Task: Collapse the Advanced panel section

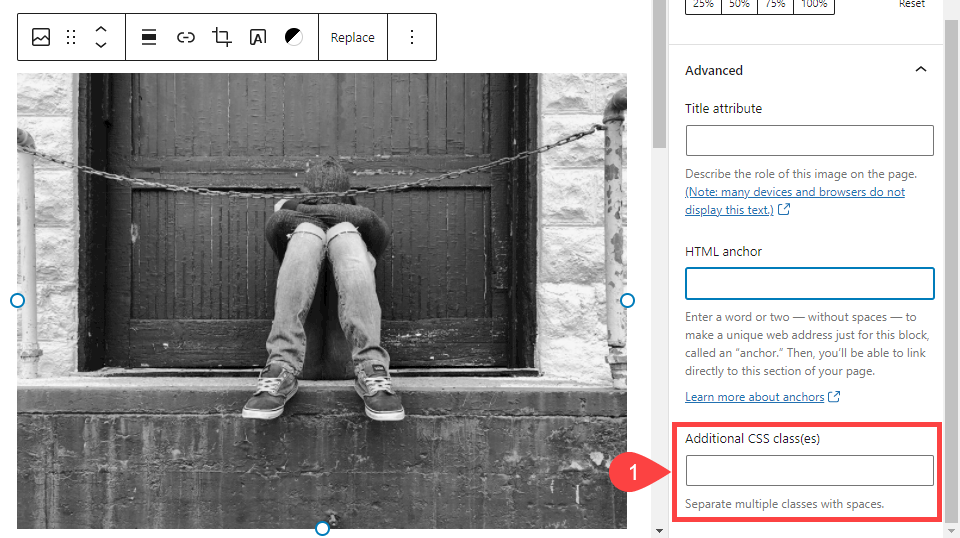Action: pyautogui.click(x=920, y=70)
